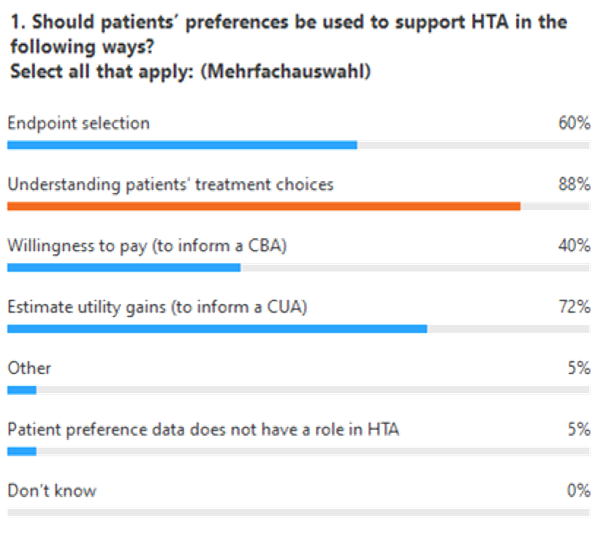Screen dimensions: 613x535
Task: Click the 40% result percentage
Action: click(574, 246)
